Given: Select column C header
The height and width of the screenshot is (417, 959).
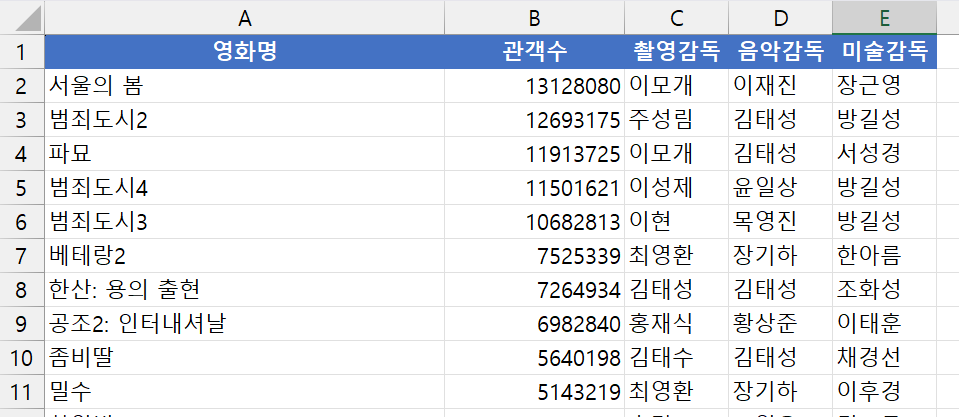Looking at the screenshot, I should [x=676, y=18].
